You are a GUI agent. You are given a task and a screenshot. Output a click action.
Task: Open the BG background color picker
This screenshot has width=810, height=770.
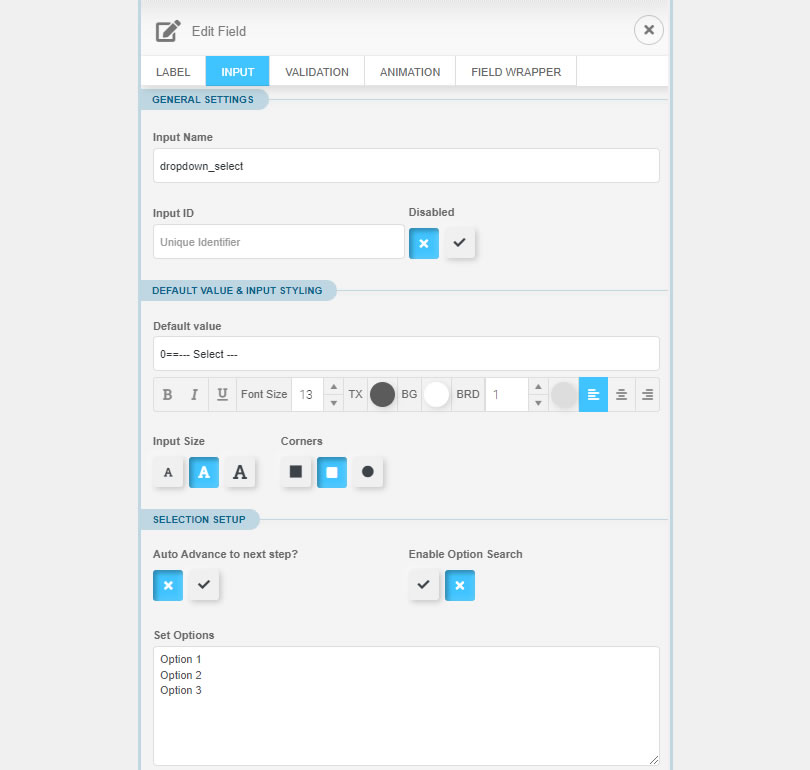tap(437, 395)
